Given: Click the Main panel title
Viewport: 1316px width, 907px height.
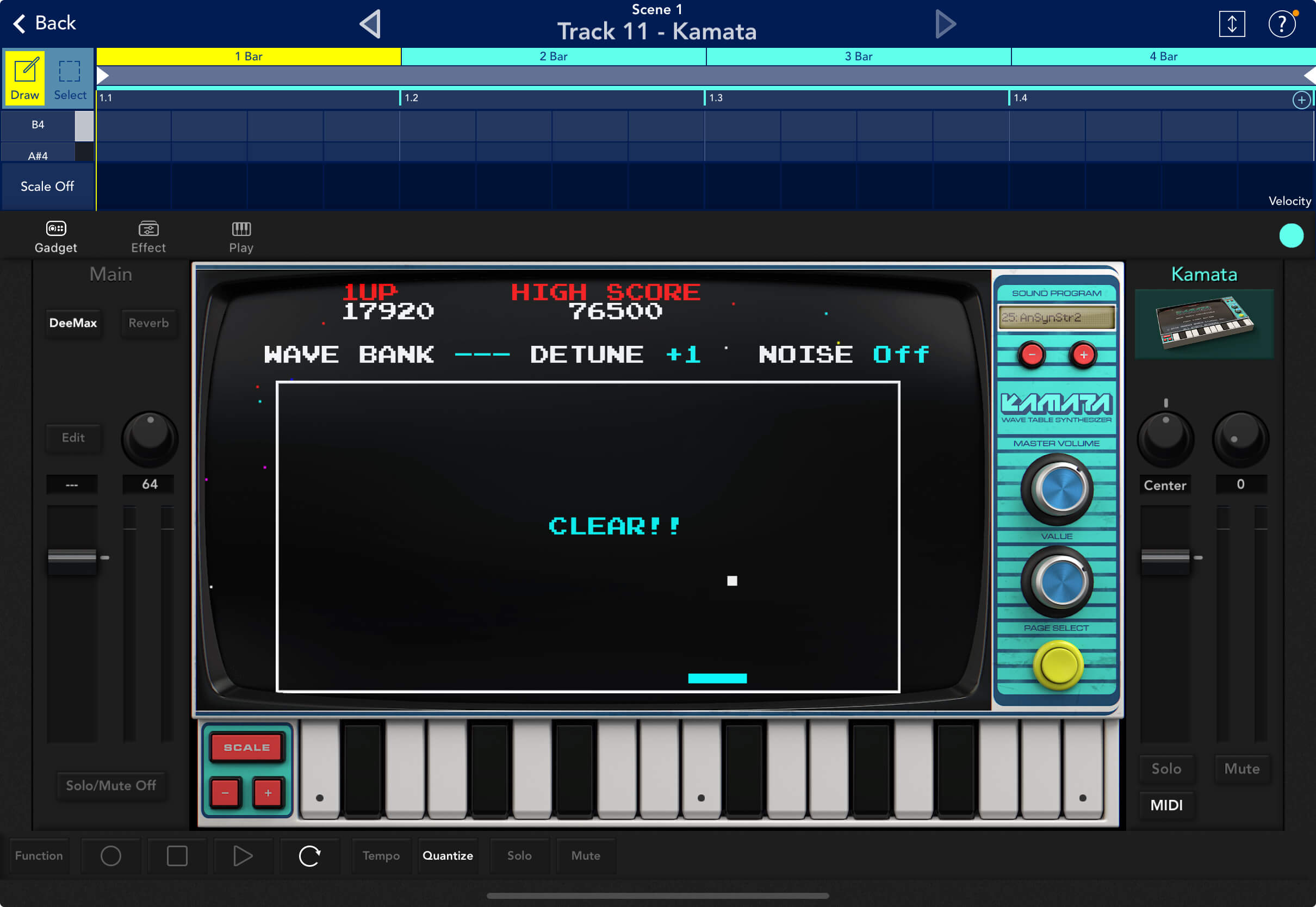Looking at the screenshot, I should click(111, 275).
